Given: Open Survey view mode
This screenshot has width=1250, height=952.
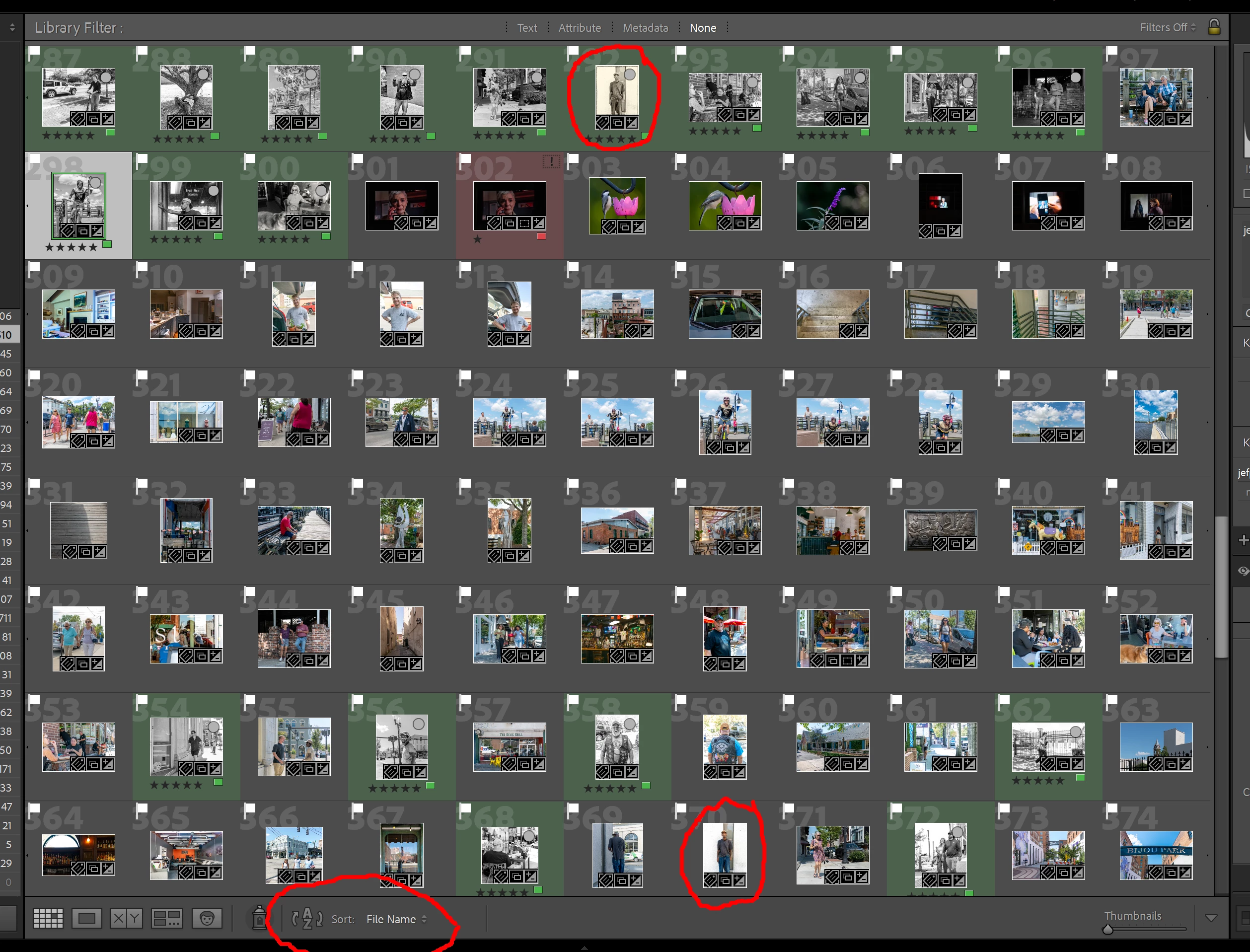Looking at the screenshot, I should coord(166,918).
